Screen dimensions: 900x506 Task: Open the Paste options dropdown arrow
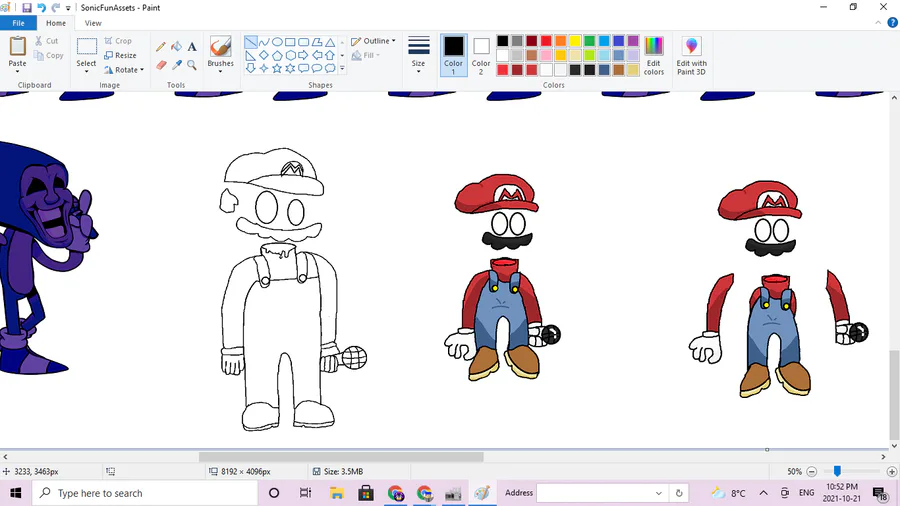[x=17, y=71]
